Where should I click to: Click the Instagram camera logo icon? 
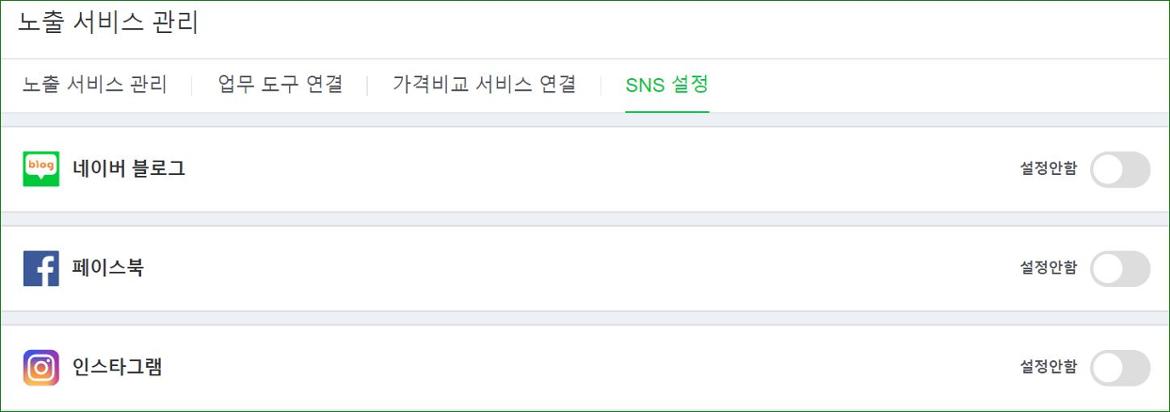[41, 368]
